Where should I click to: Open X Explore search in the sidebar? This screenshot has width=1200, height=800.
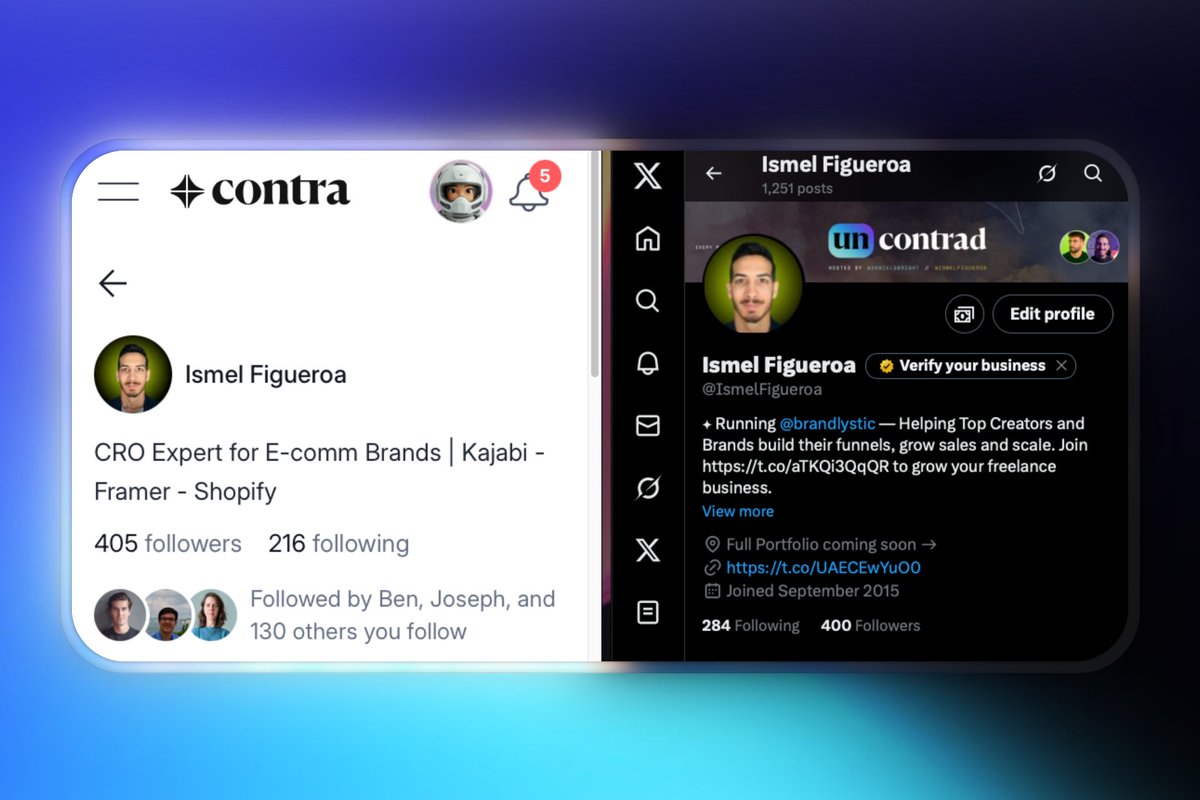(648, 301)
